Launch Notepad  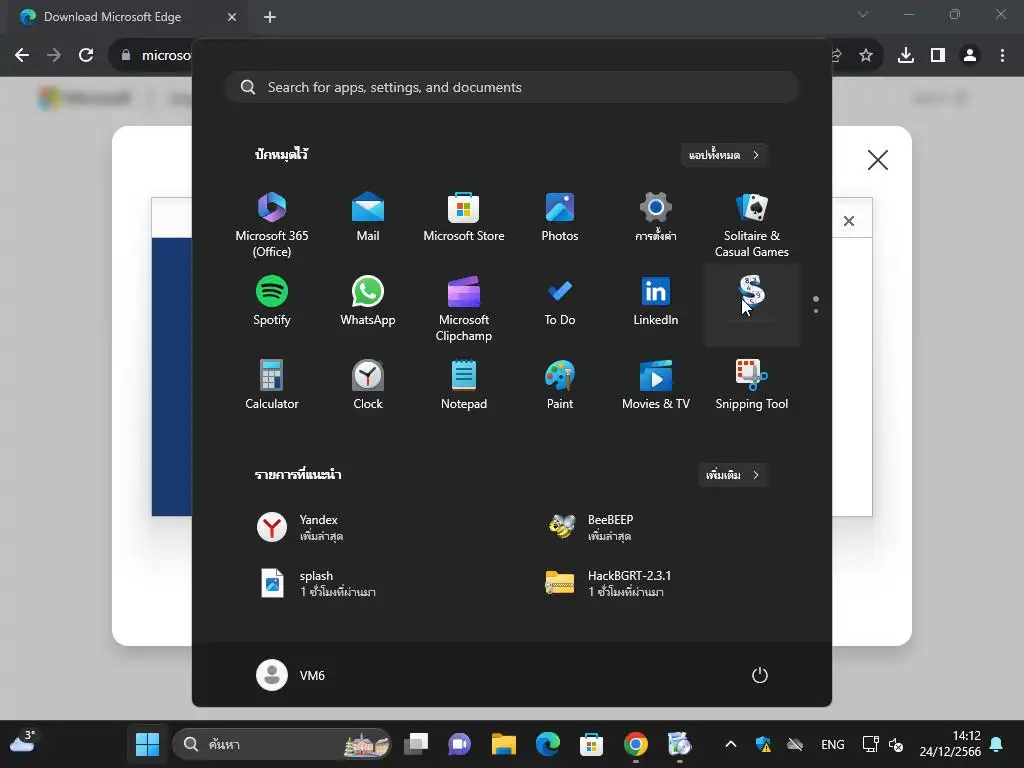pos(464,385)
